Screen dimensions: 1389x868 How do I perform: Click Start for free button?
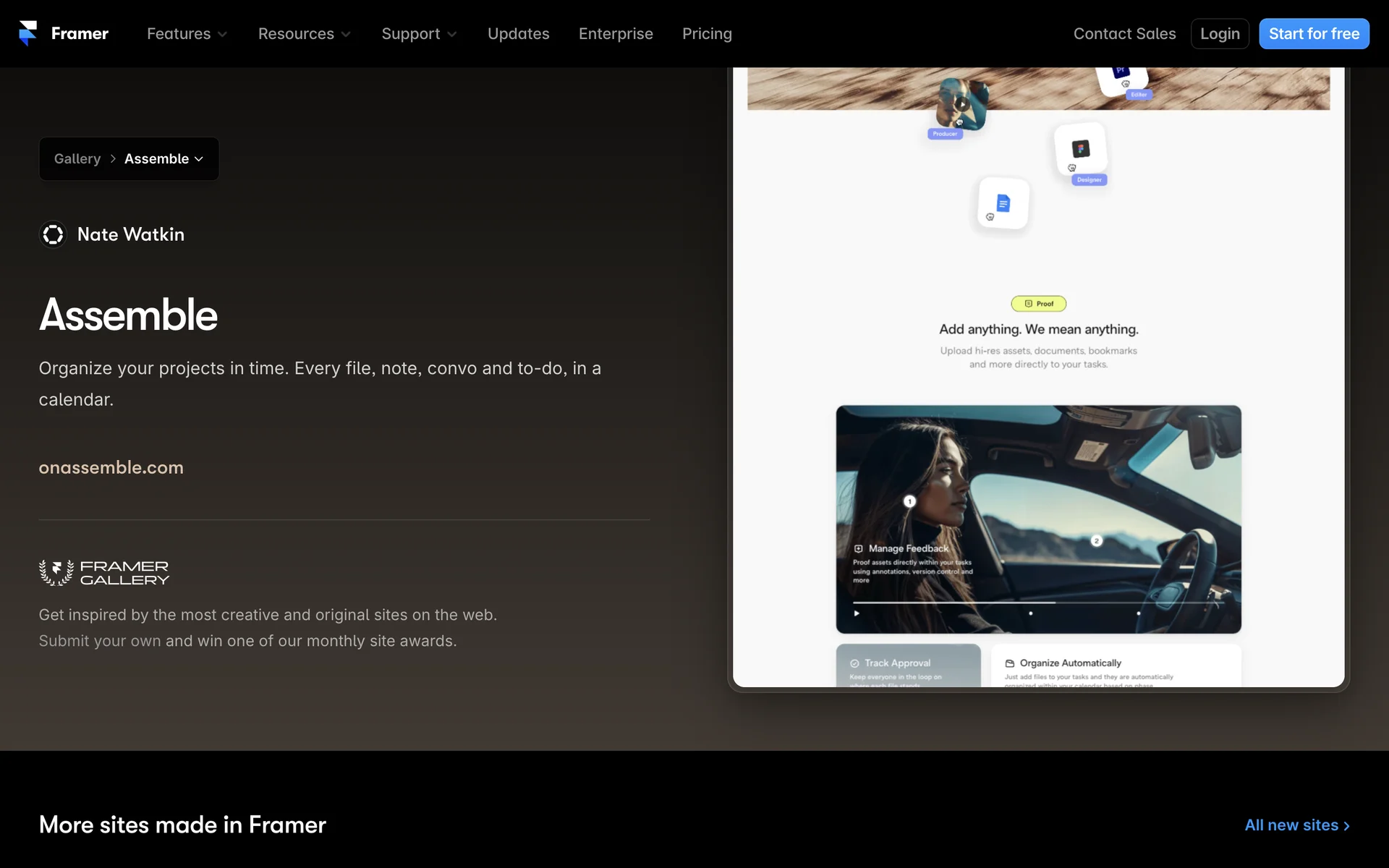tap(1313, 34)
